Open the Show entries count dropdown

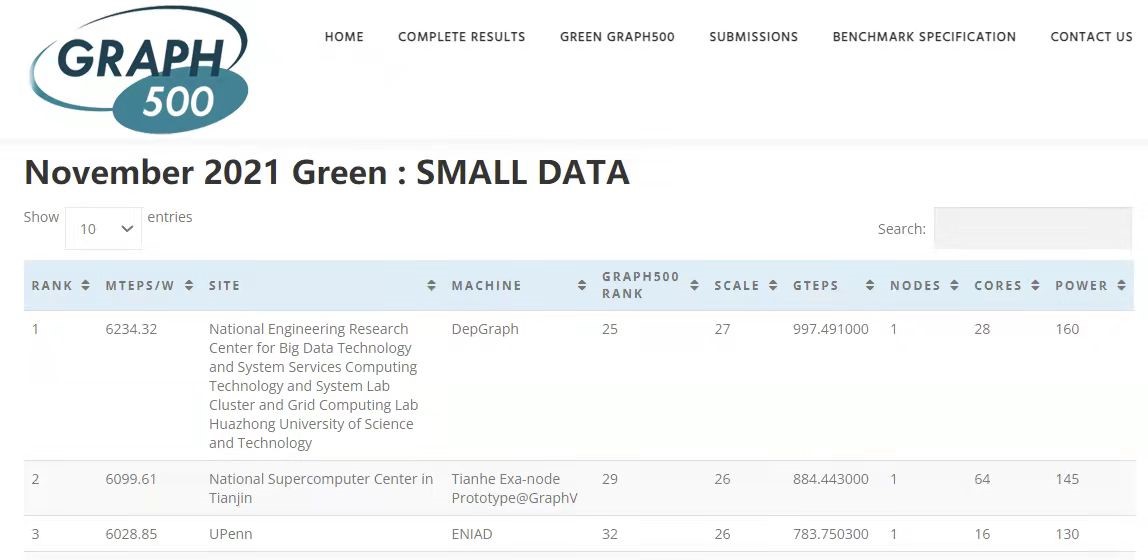[104, 229]
